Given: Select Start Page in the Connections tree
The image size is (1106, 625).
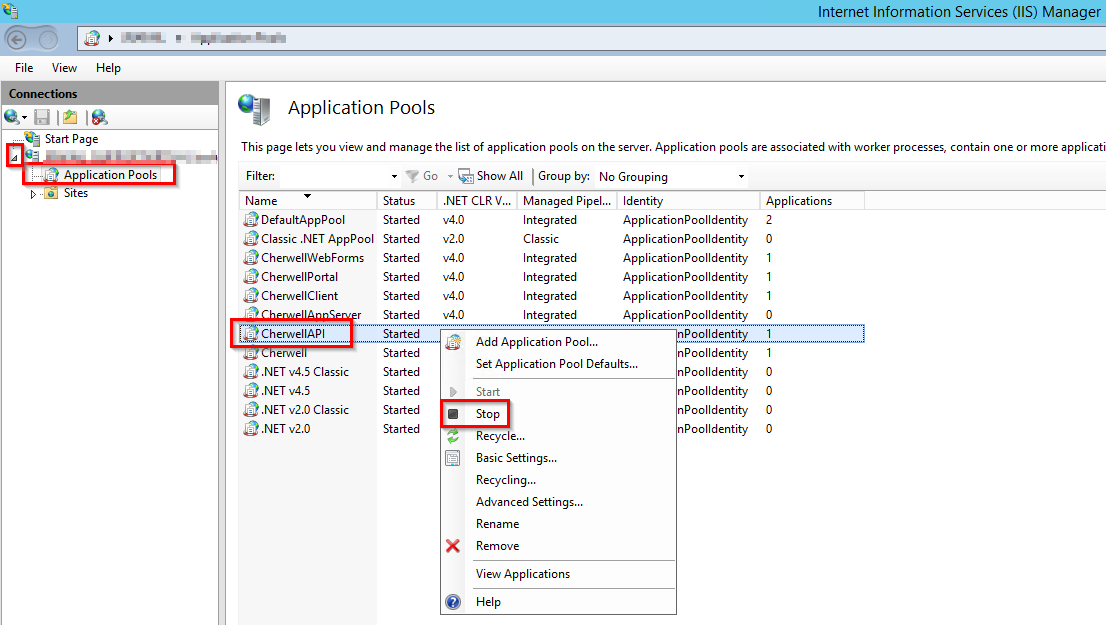Looking at the screenshot, I should [71, 138].
